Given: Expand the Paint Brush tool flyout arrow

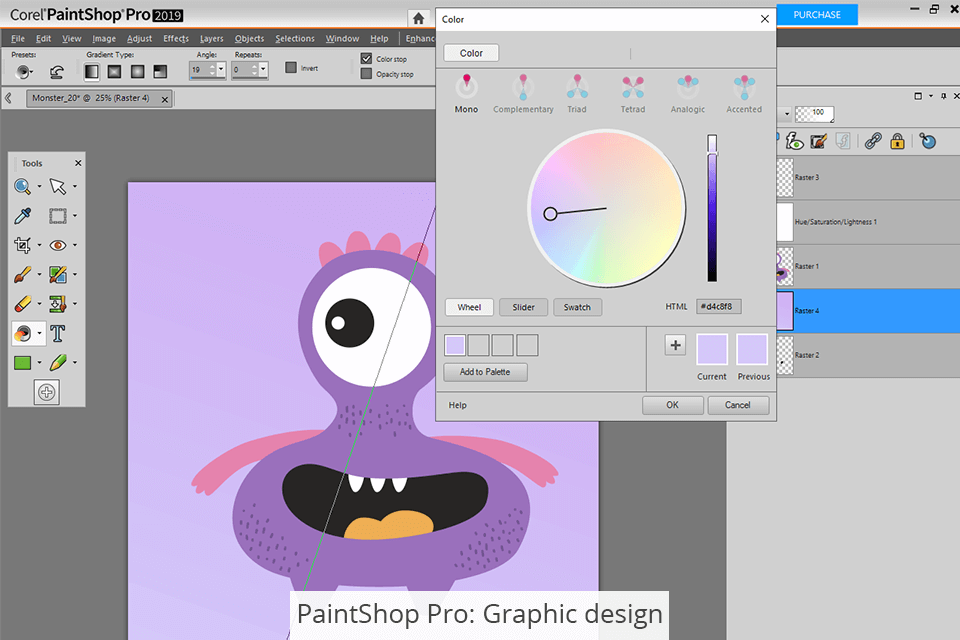Looking at the screenshot, I should click(39, 274).
